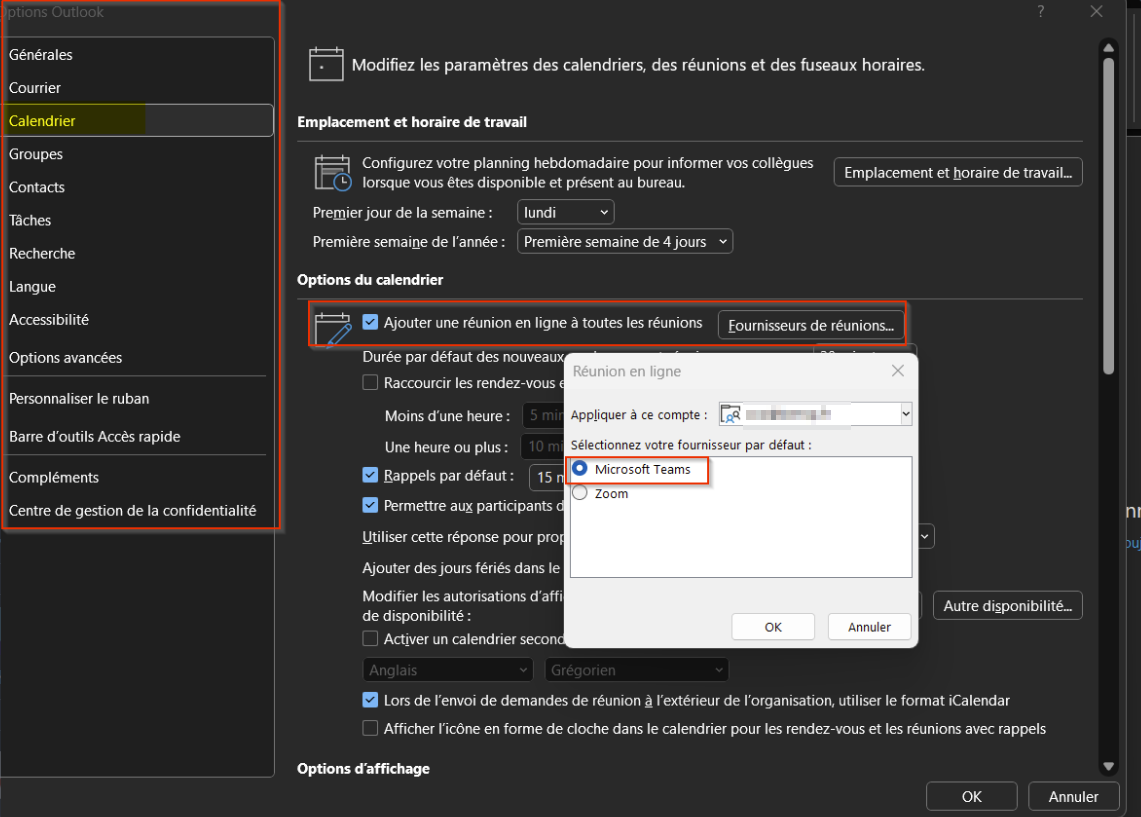Open the Générales options category
Image resolution: width=1141 pixels, height=817 pixels.
pyautogui.click(x=138, y=55)
